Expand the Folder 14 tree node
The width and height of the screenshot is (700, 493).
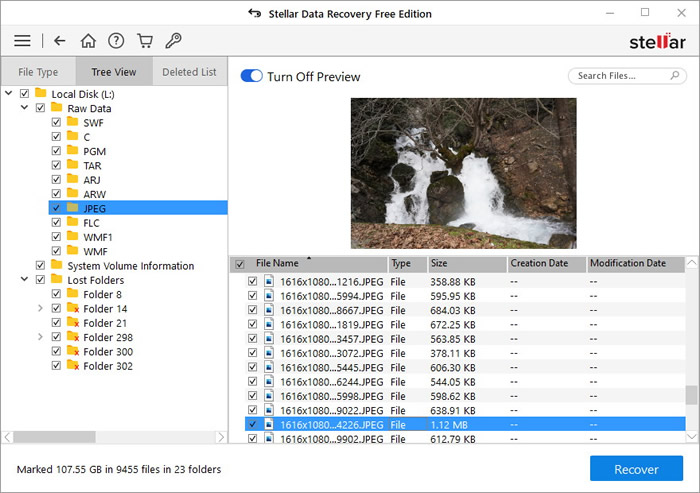point(40,309)
